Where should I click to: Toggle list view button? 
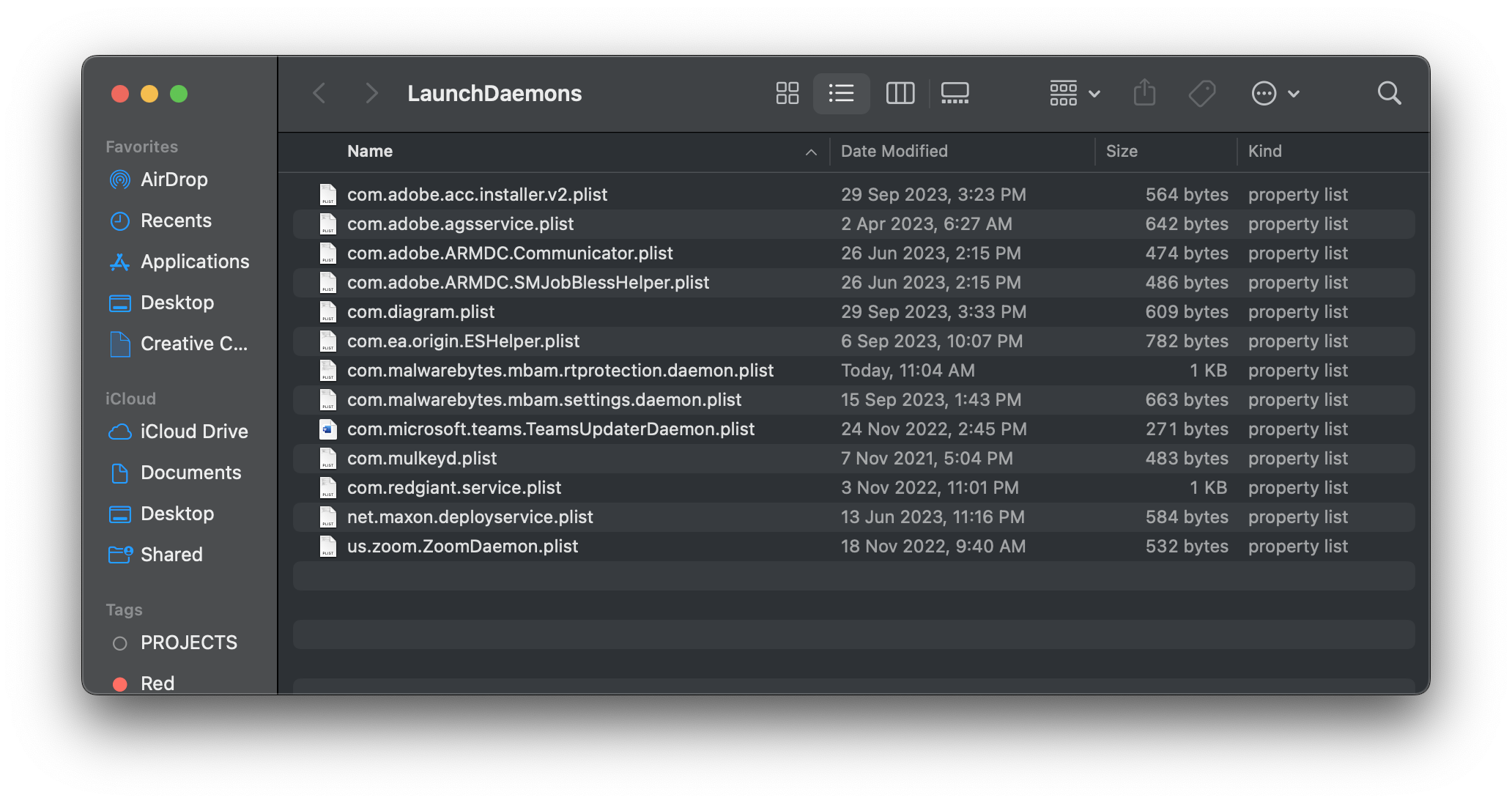tap(841, 93)
